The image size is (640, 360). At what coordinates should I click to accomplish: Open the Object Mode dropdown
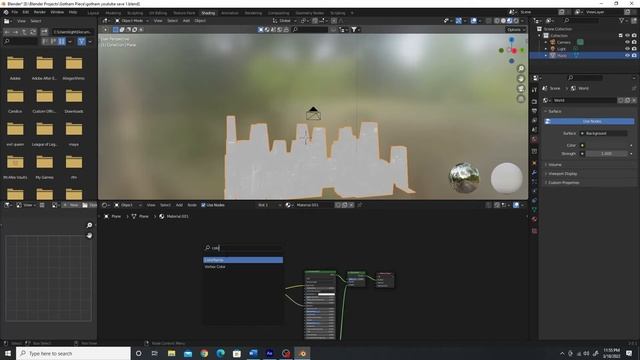pyautogui.click(x=131, y=21)
